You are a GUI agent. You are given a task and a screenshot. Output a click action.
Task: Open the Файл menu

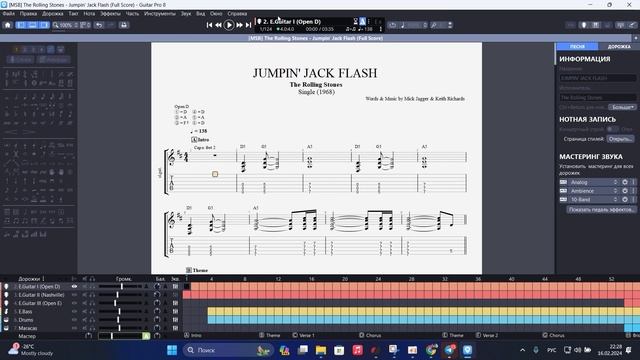click(9, 13)
